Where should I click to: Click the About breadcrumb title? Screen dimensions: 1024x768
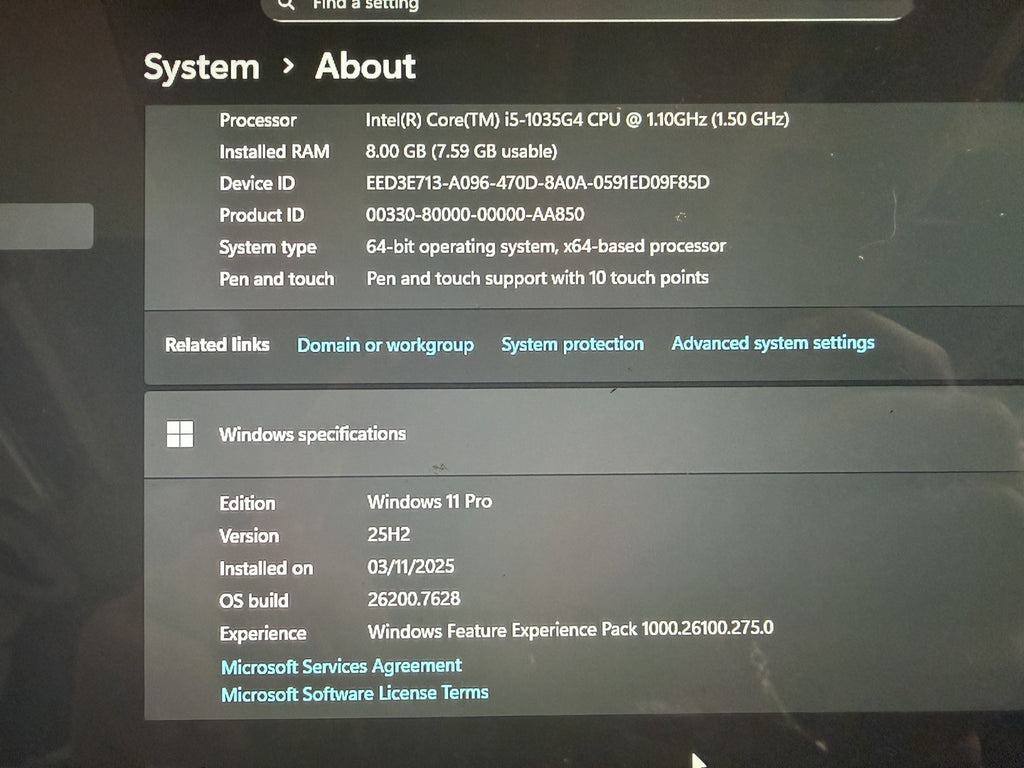click(365, 66)
